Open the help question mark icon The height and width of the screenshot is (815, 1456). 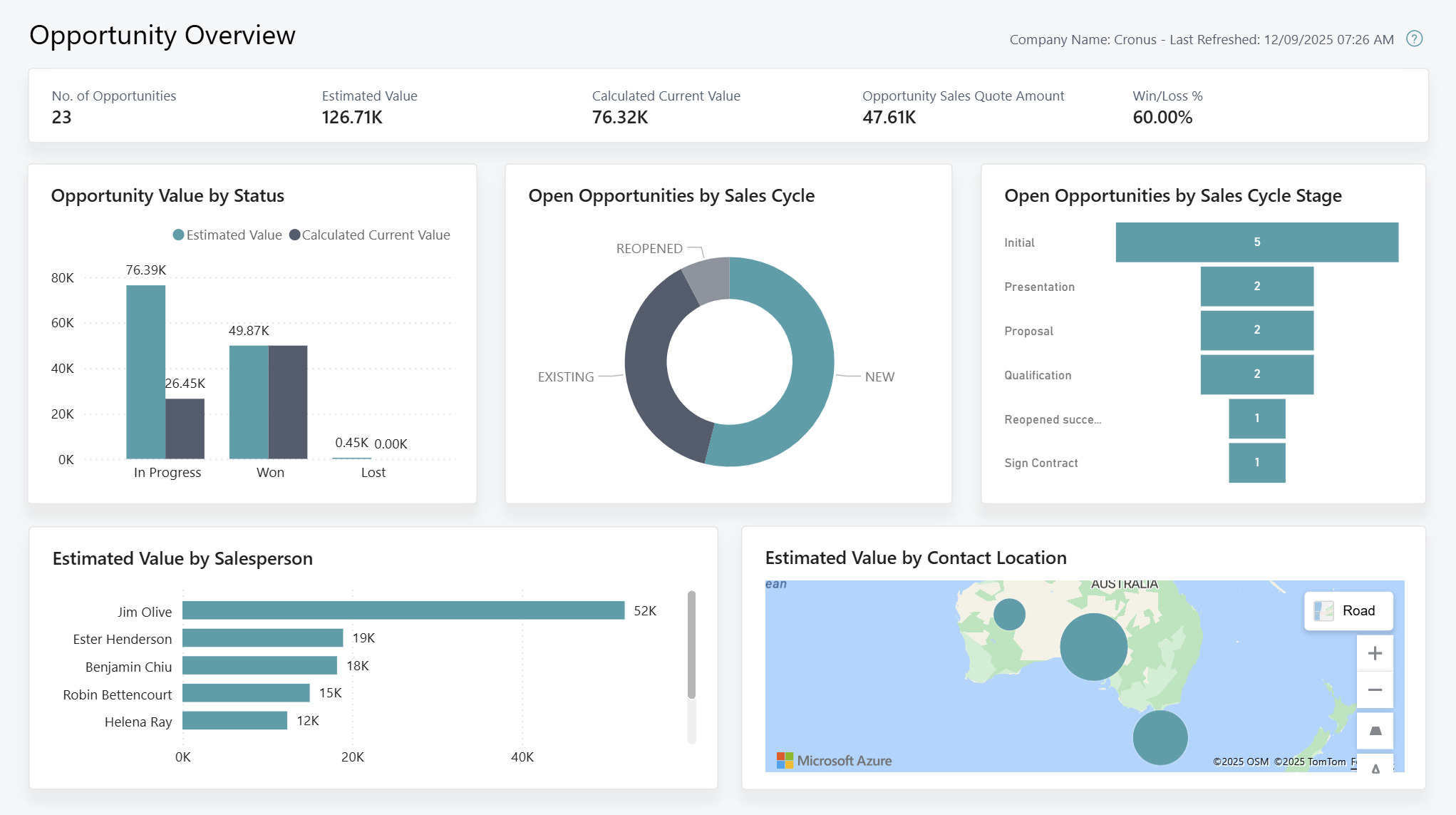point(1415,39)
